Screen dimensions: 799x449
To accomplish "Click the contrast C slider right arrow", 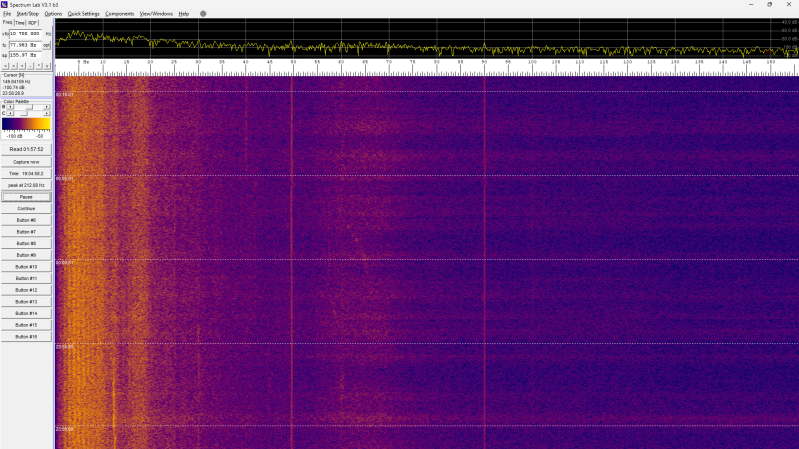I will pyautogui.click(x=46, y=113).
